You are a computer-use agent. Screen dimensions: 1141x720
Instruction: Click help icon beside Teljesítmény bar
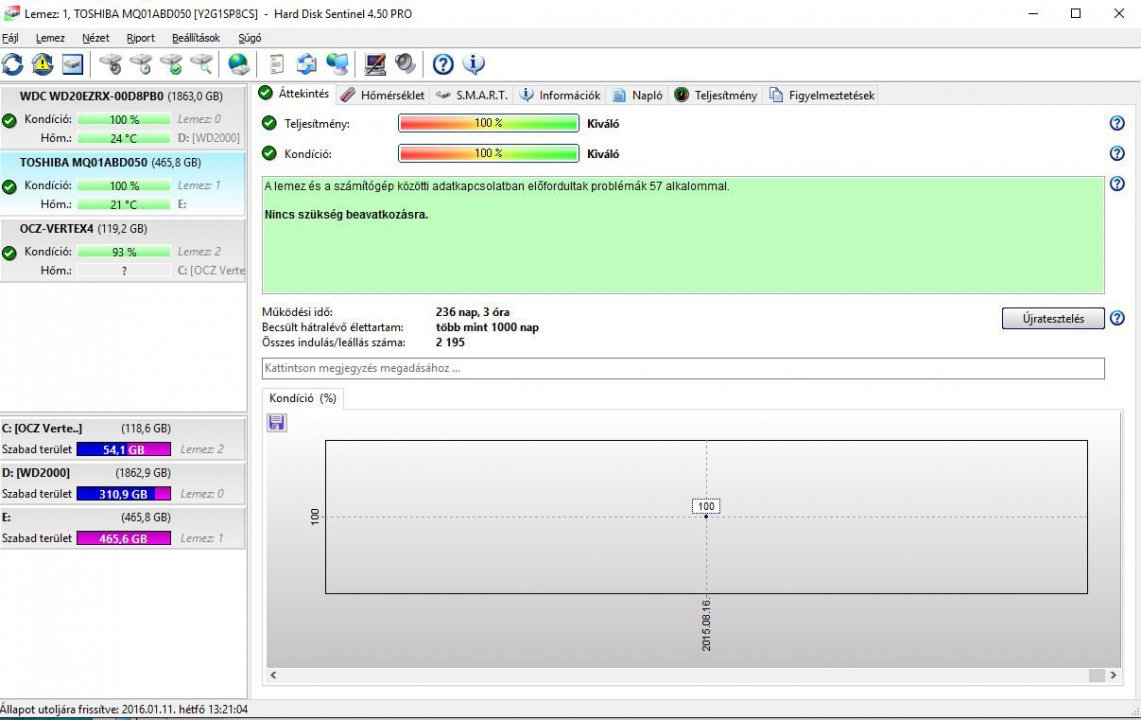[x=1117, y=123]
